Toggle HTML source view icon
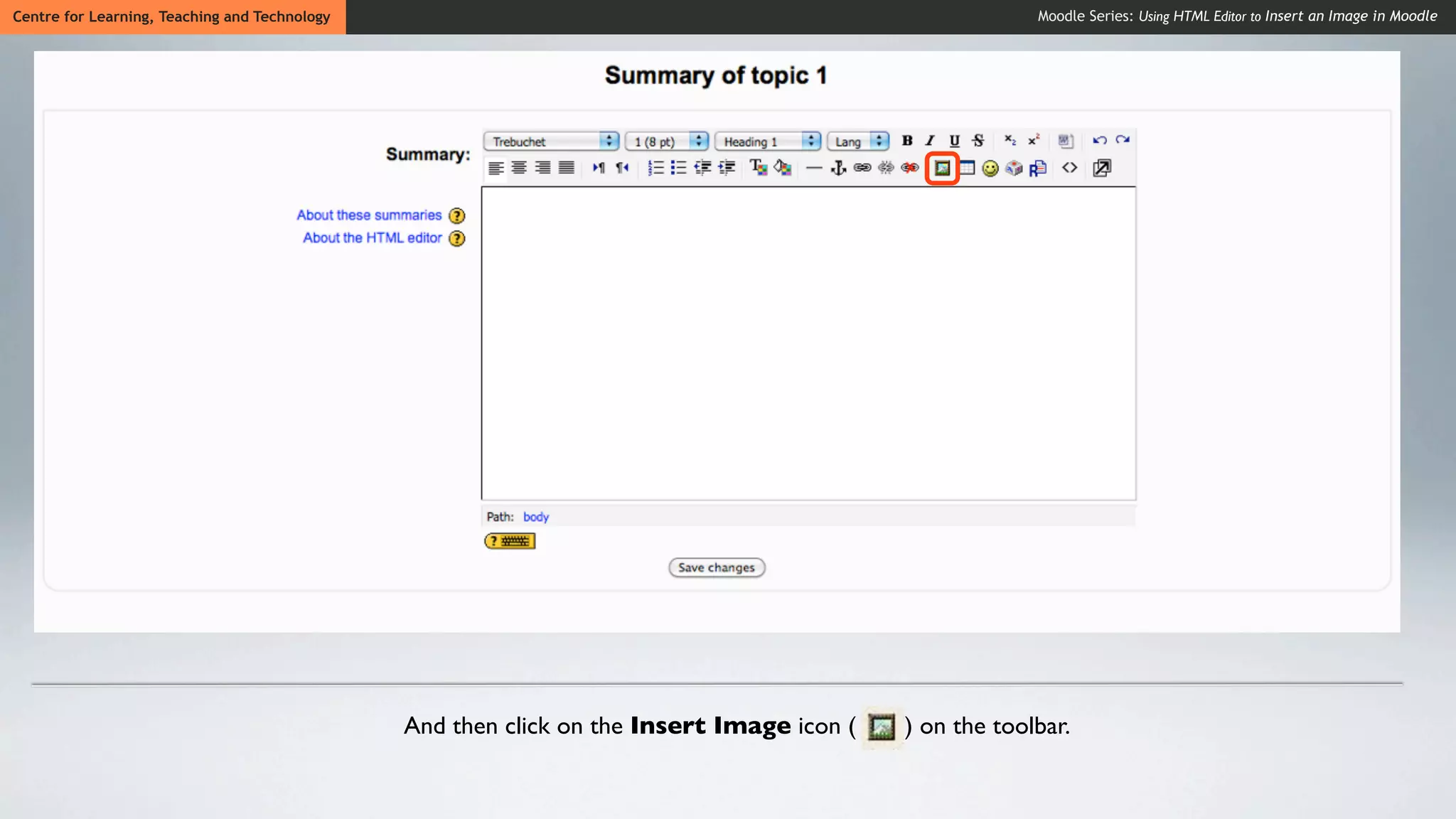The width and height of the screenshot is (1456, 819). click(x=1069, y=168)
